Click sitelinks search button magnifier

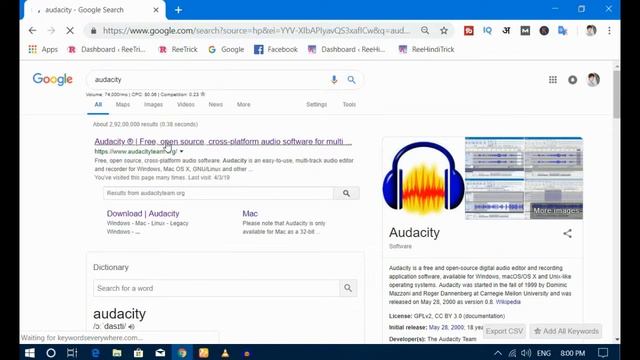[x=346, y=193]
